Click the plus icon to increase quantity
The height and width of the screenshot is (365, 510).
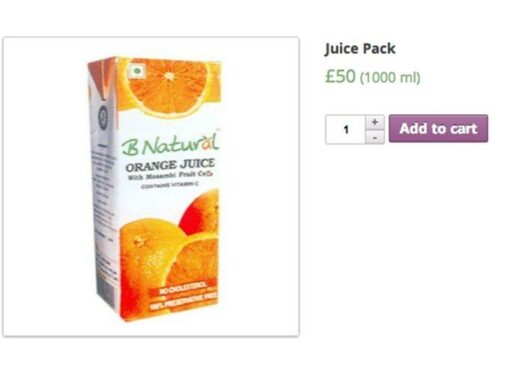pyautogui.click(x=375, y=122)
